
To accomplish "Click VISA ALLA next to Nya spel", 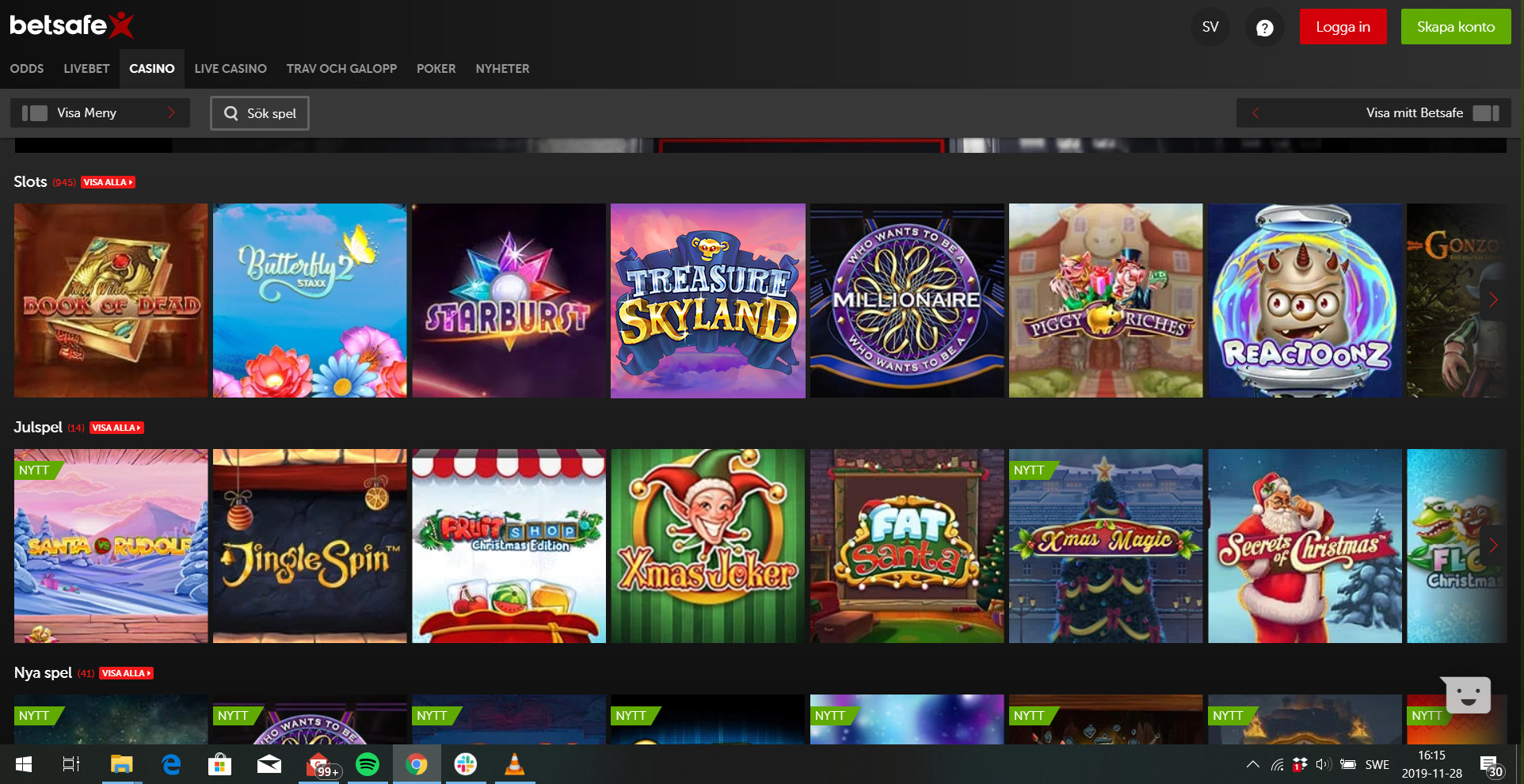I will tap(126, 673).
